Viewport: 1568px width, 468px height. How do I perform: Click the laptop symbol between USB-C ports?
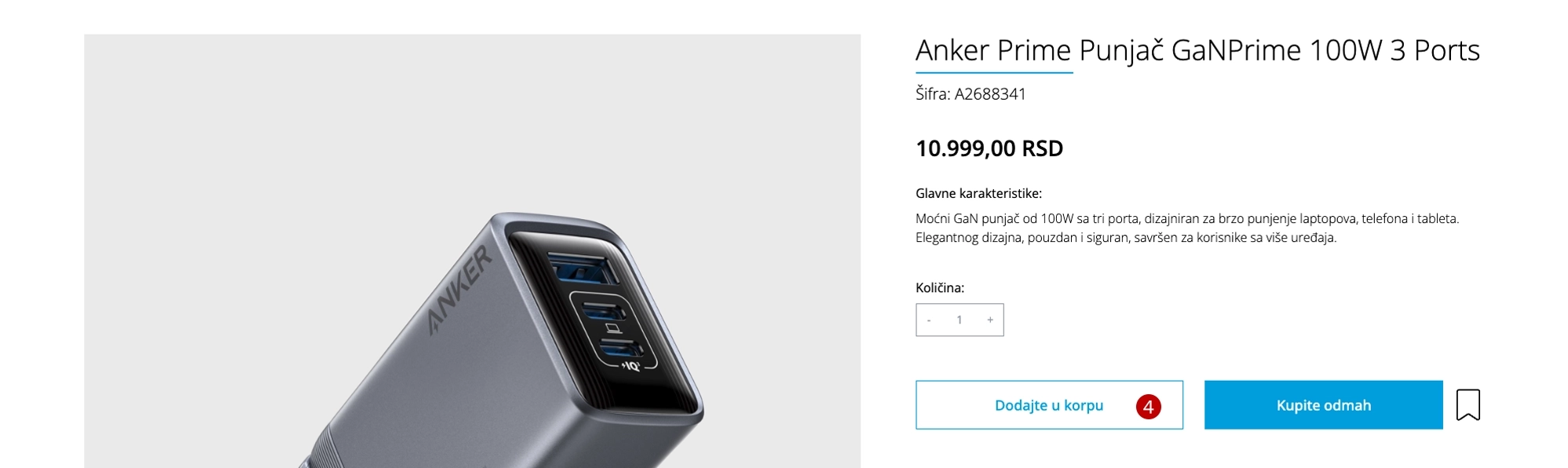pyautogui.click(x=615, y=328)
